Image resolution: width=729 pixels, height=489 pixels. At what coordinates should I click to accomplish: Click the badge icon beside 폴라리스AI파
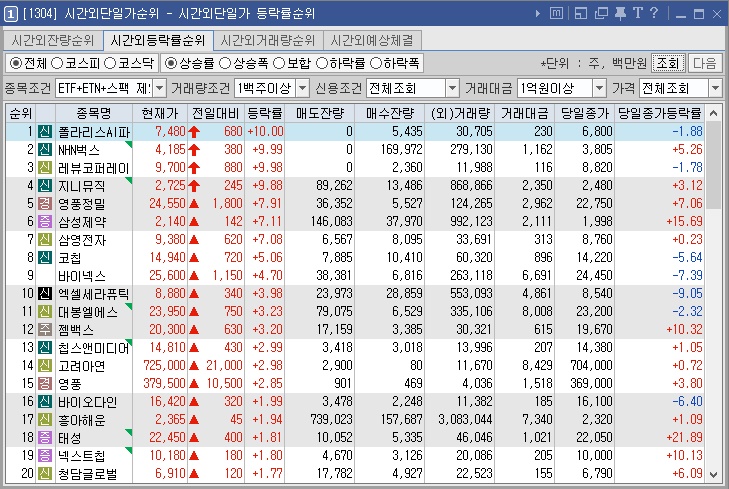[45, 132]
